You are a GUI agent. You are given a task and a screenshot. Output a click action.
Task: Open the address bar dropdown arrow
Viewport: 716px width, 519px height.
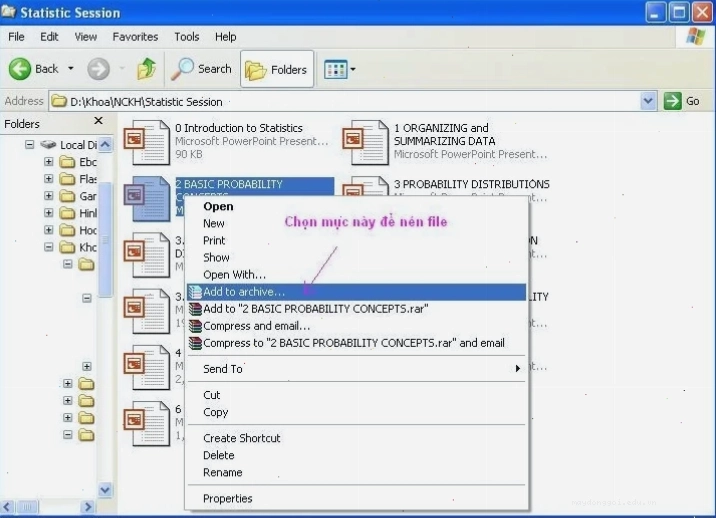click(x=648, y=101)
